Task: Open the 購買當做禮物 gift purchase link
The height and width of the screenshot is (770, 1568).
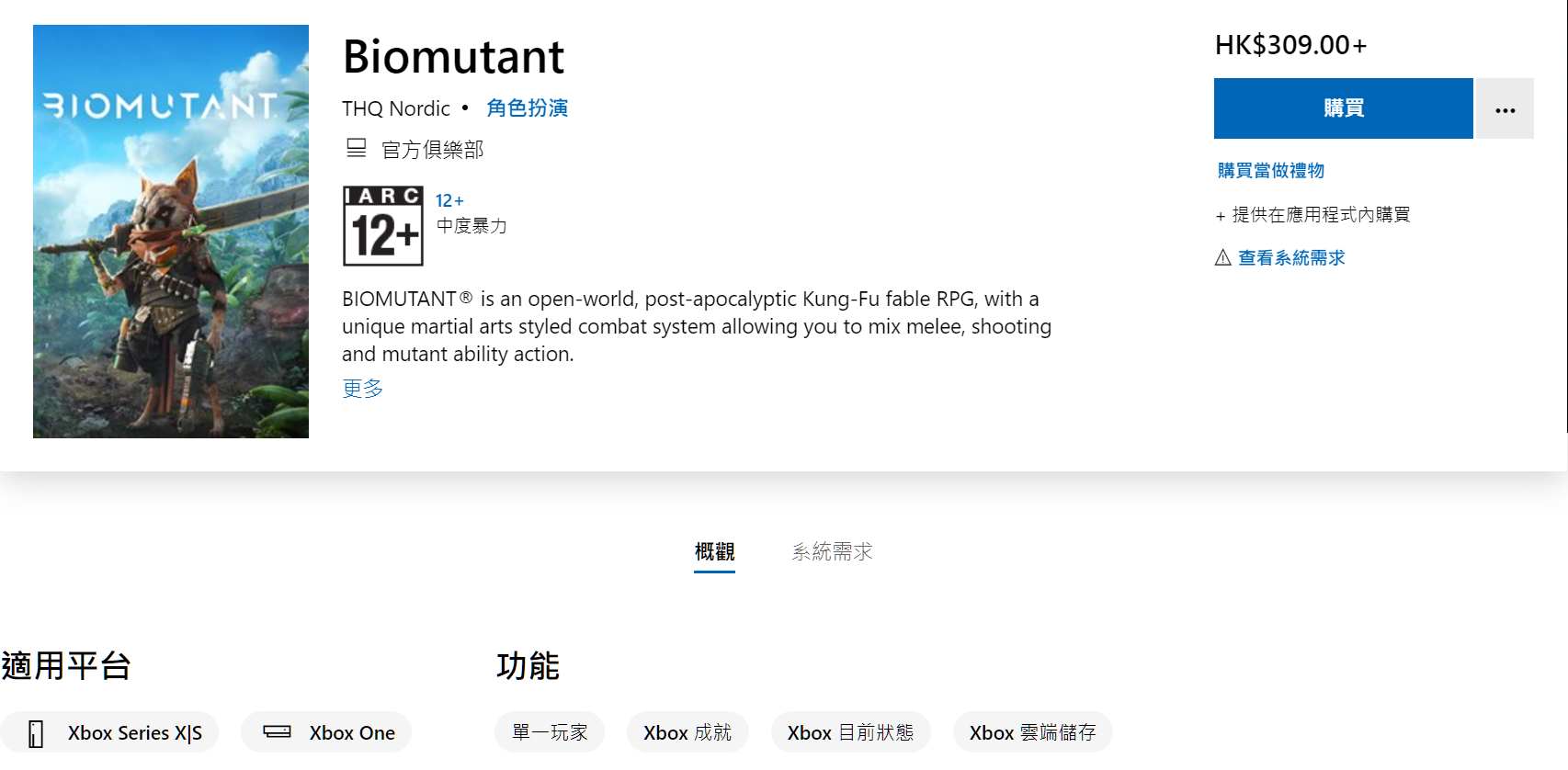Action: tap(1270, 171)
